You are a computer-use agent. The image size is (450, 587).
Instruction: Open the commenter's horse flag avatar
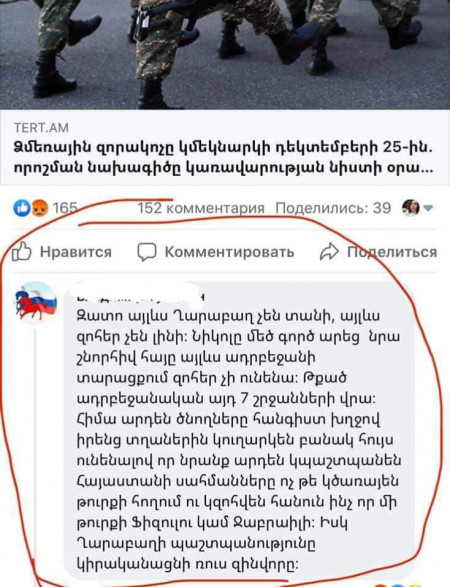click(x=36, y=302)
